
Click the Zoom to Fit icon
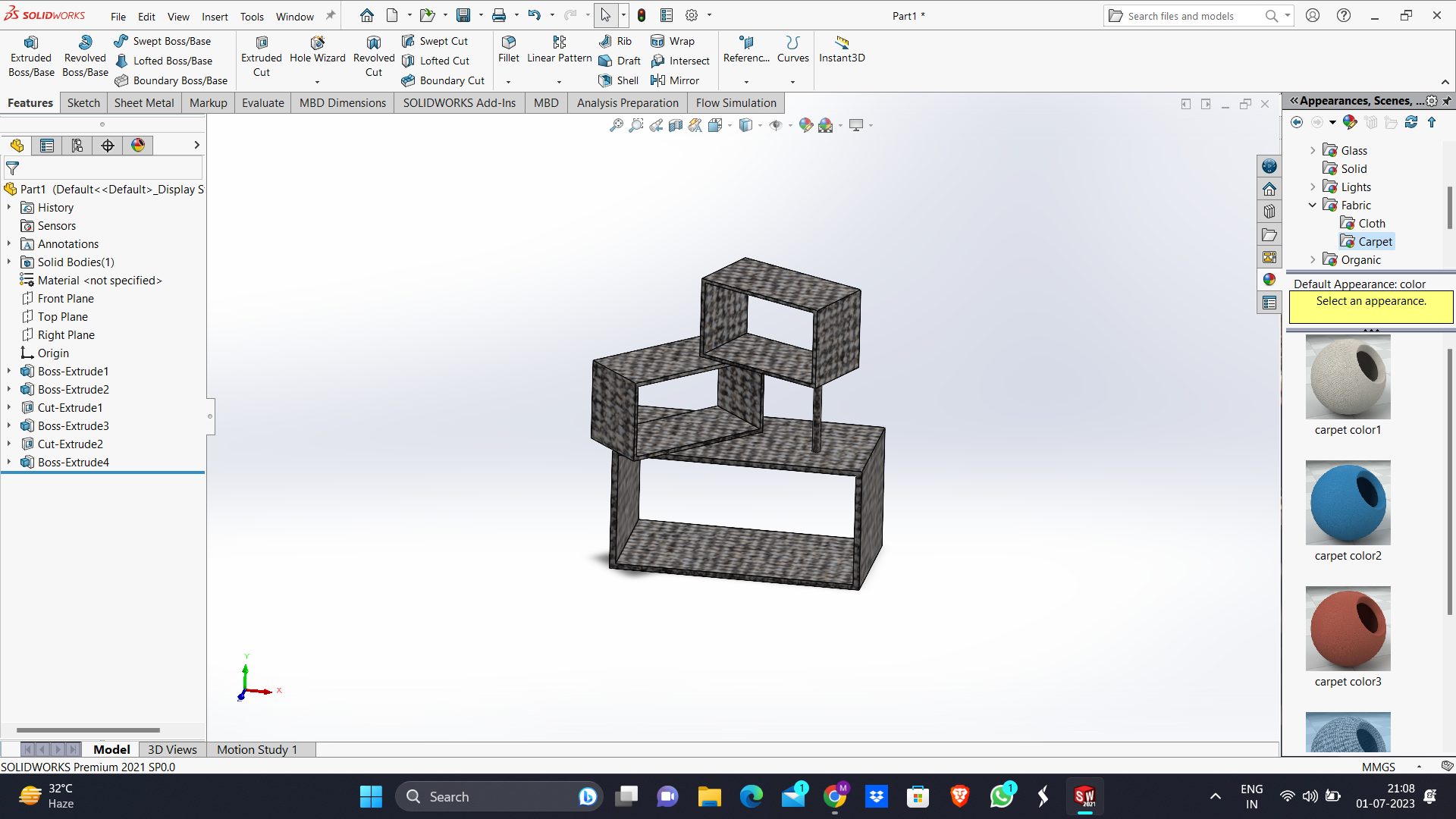pyautogui.click(x=616, y=125)
